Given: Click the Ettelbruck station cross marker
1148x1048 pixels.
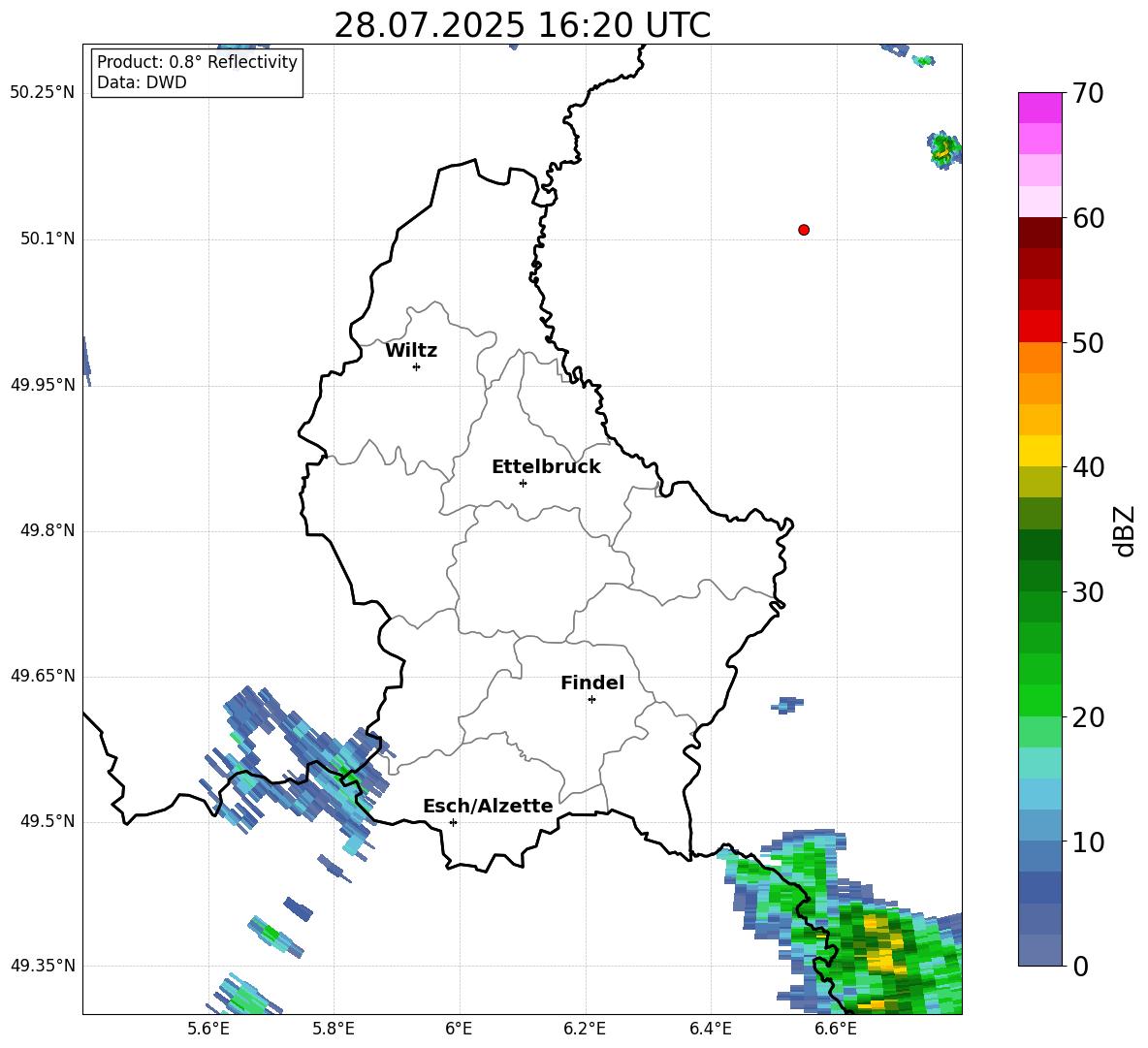Looking at the screenshot, I should pos(523,483).
